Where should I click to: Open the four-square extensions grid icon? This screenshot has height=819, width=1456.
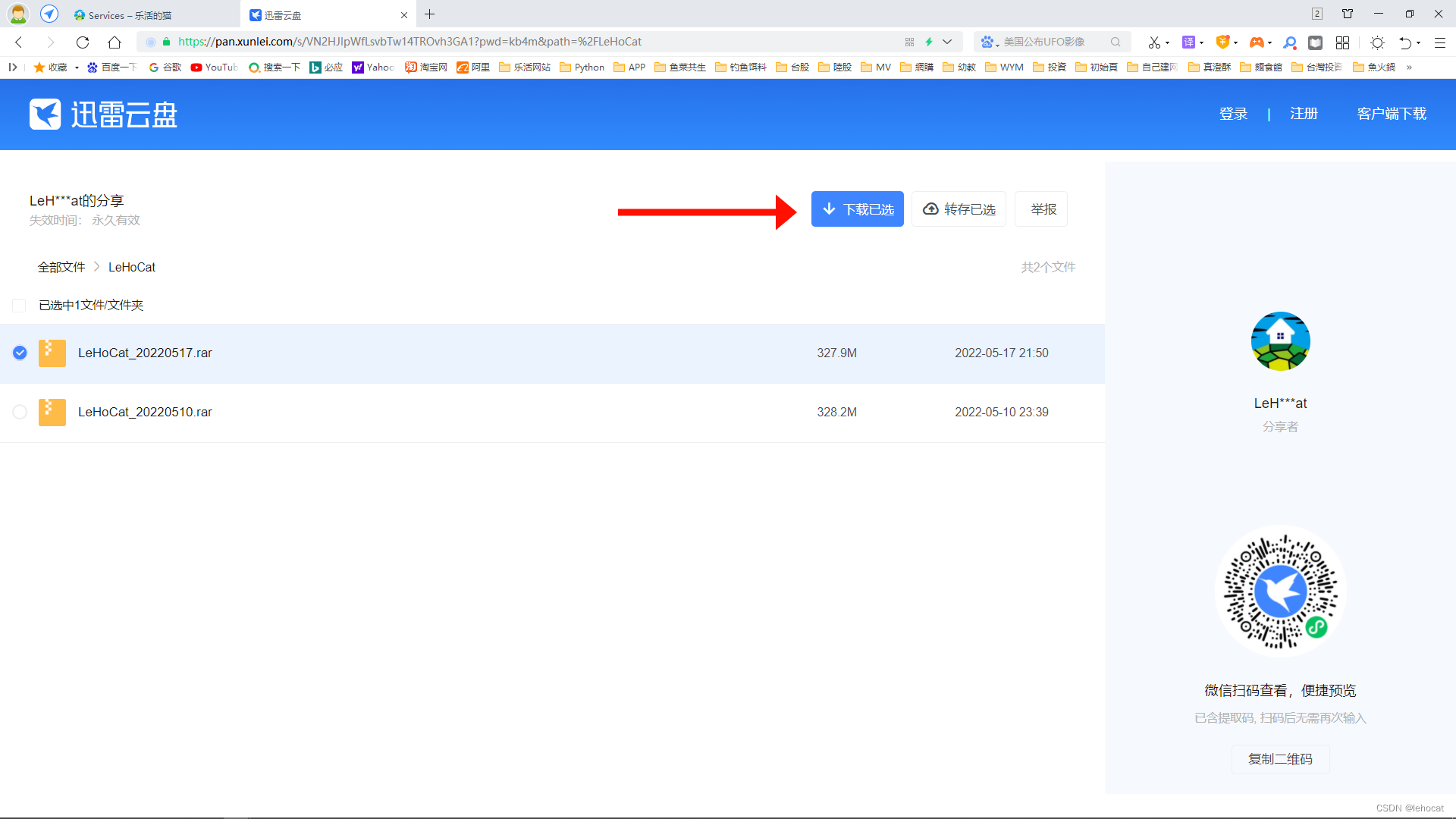[x=1343, y=43]
